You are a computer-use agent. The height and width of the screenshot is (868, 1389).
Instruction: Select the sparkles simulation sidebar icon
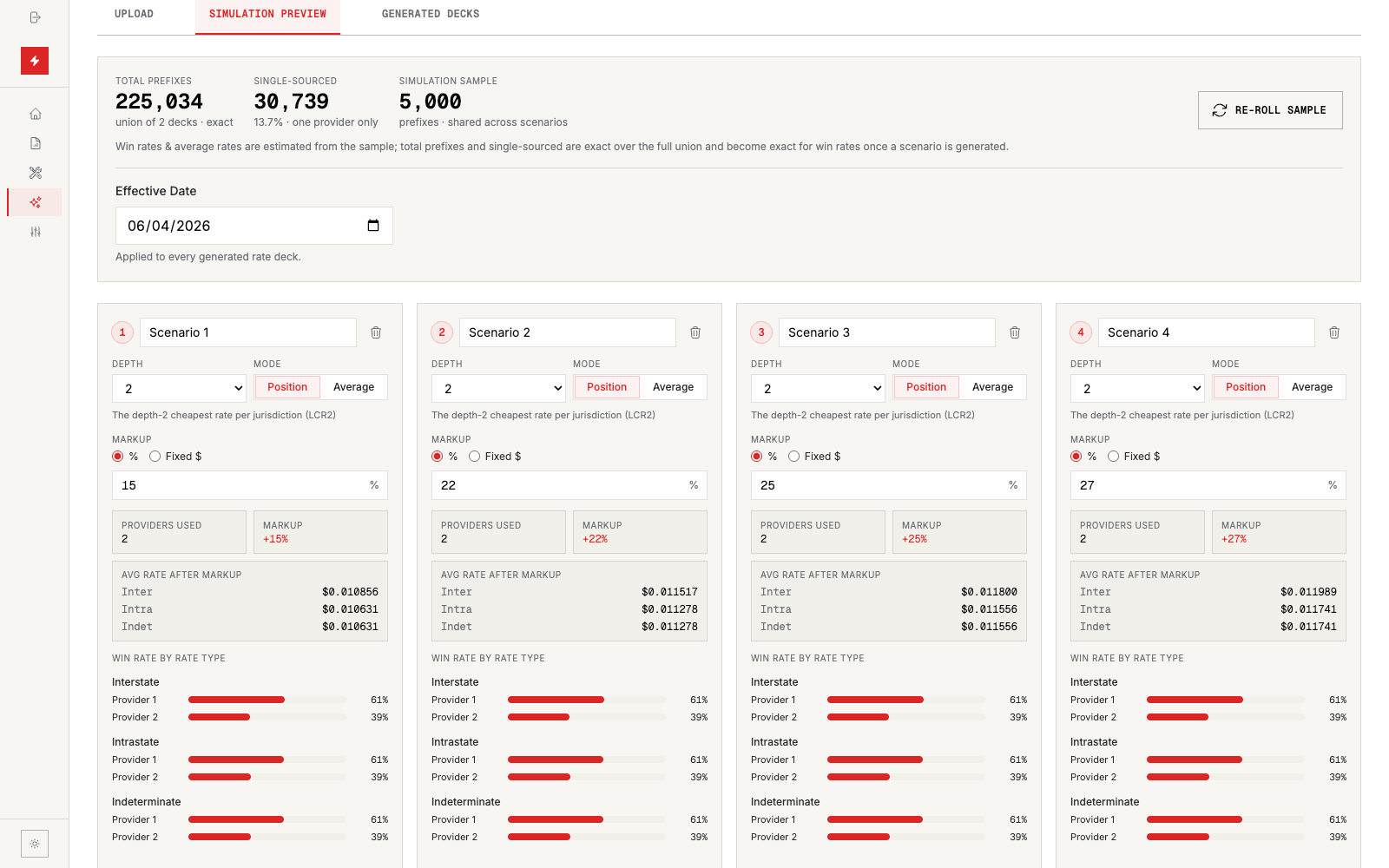point(36,202)
